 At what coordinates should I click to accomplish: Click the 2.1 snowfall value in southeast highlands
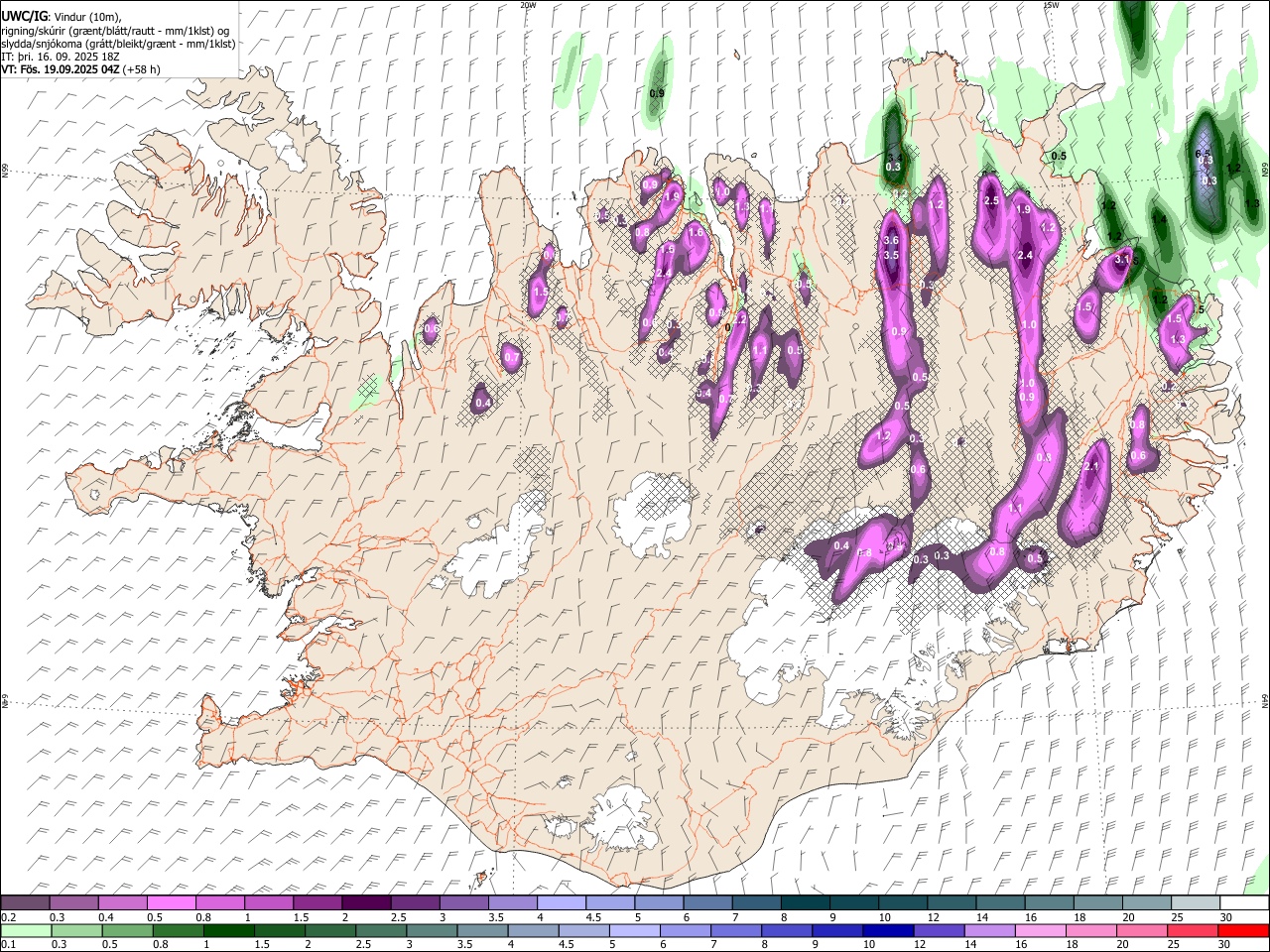(x=1092, y=468)
